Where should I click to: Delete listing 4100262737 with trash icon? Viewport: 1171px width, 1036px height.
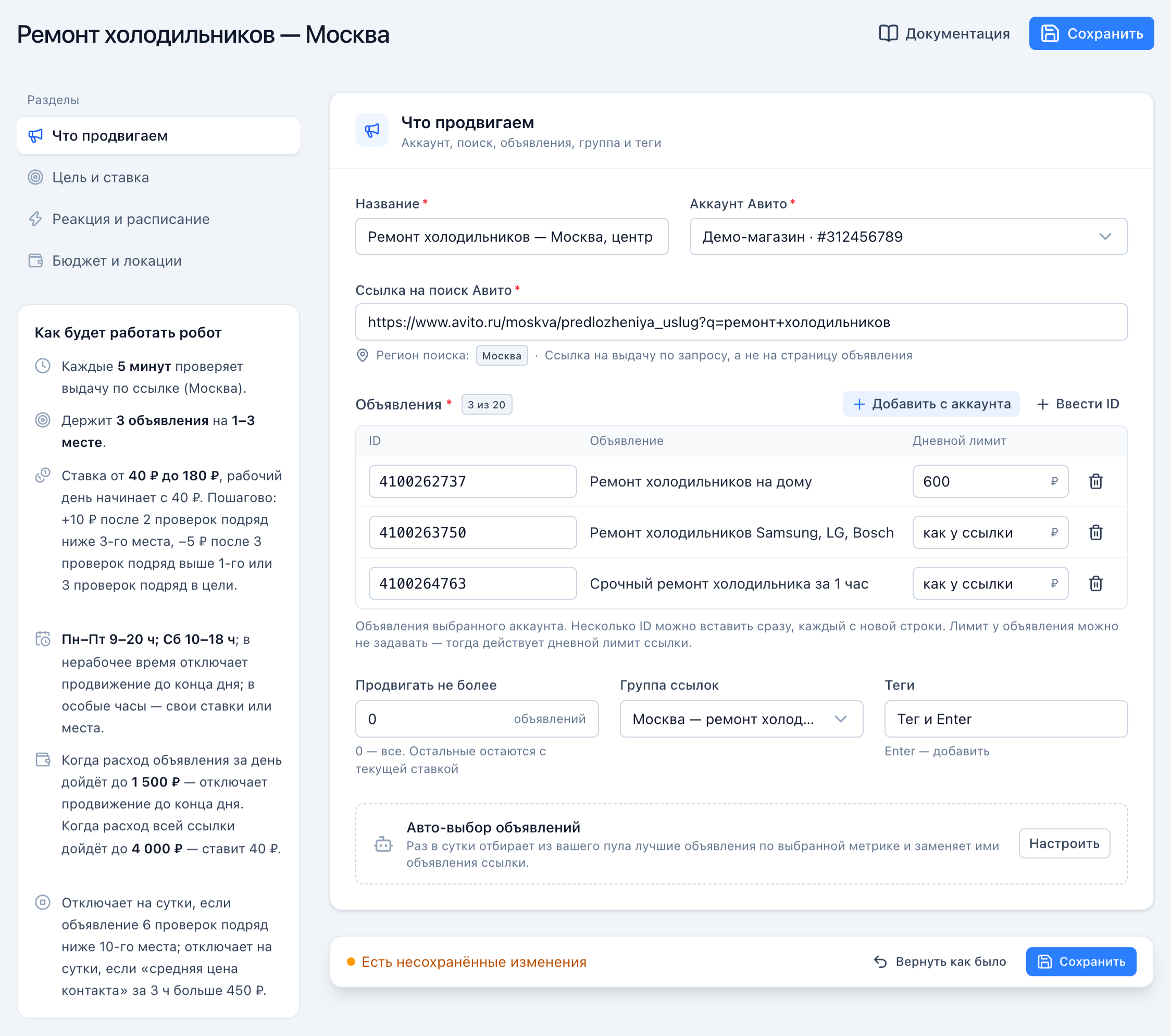pos(1095,481)
